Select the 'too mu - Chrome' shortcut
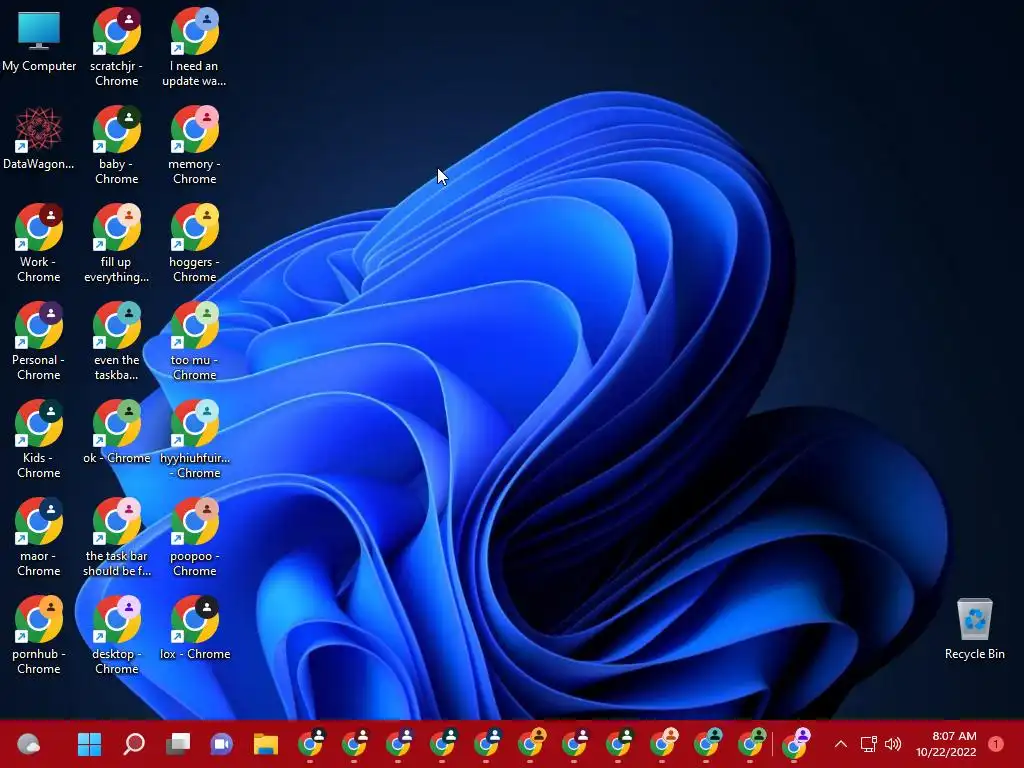This screenshot has height=768, width=1024. [x=194, y=342]
